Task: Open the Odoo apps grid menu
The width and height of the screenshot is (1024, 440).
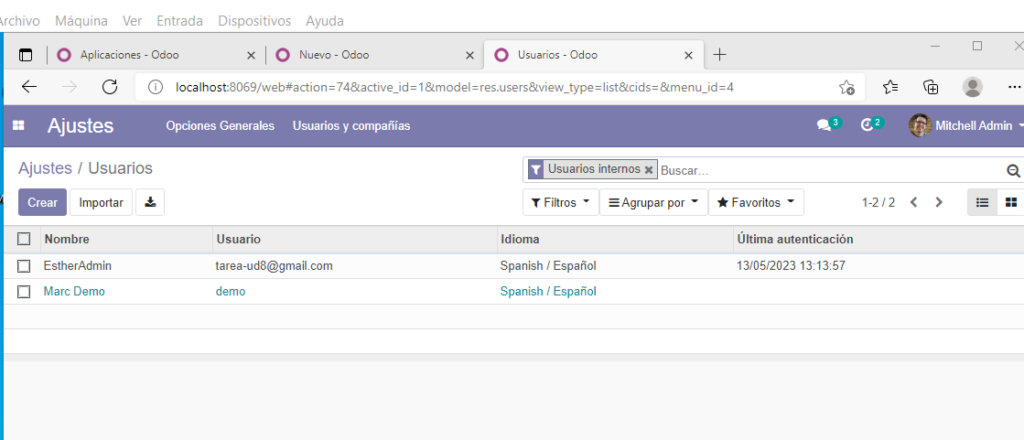Action: pyautogui.click(x=18, y=126)
